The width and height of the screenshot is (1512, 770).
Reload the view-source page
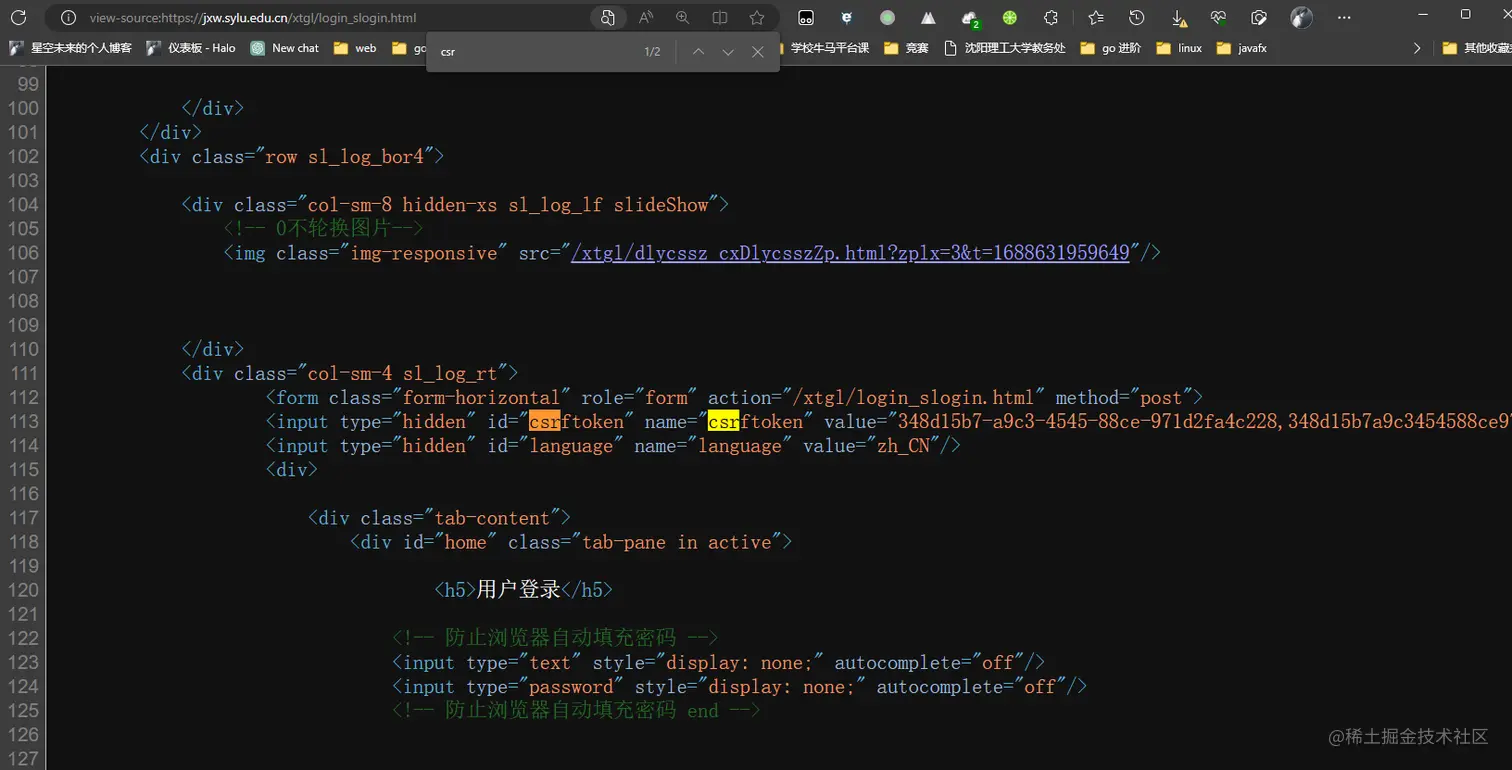point(18,17)
